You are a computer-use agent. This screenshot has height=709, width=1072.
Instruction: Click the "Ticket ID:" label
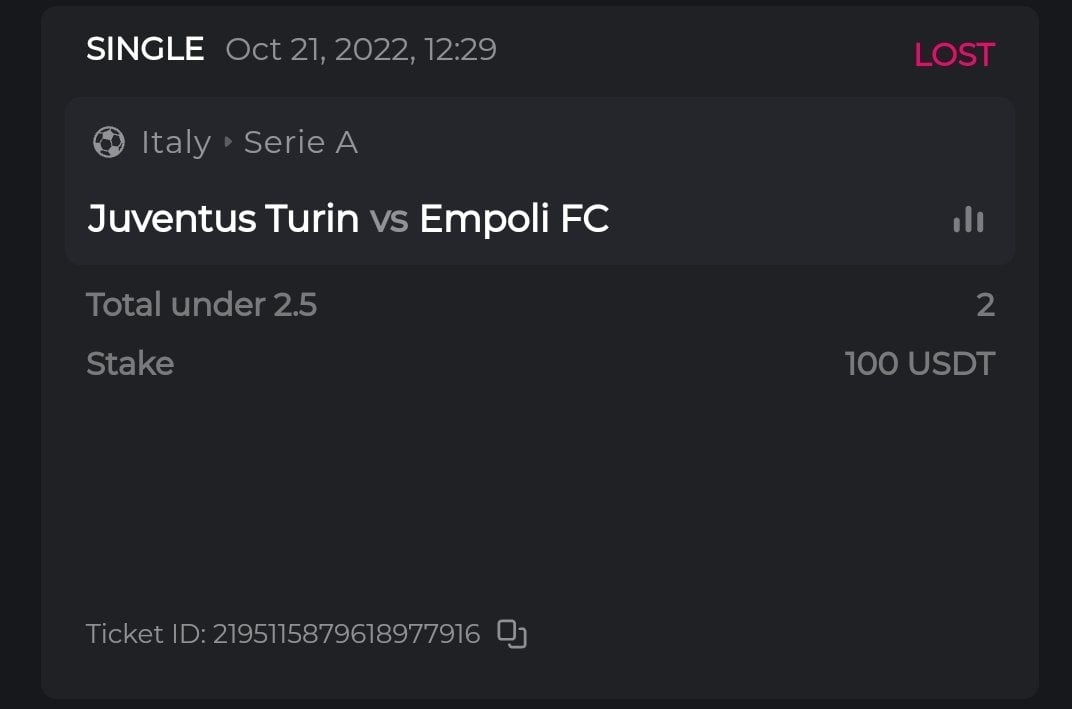point(146,634)
